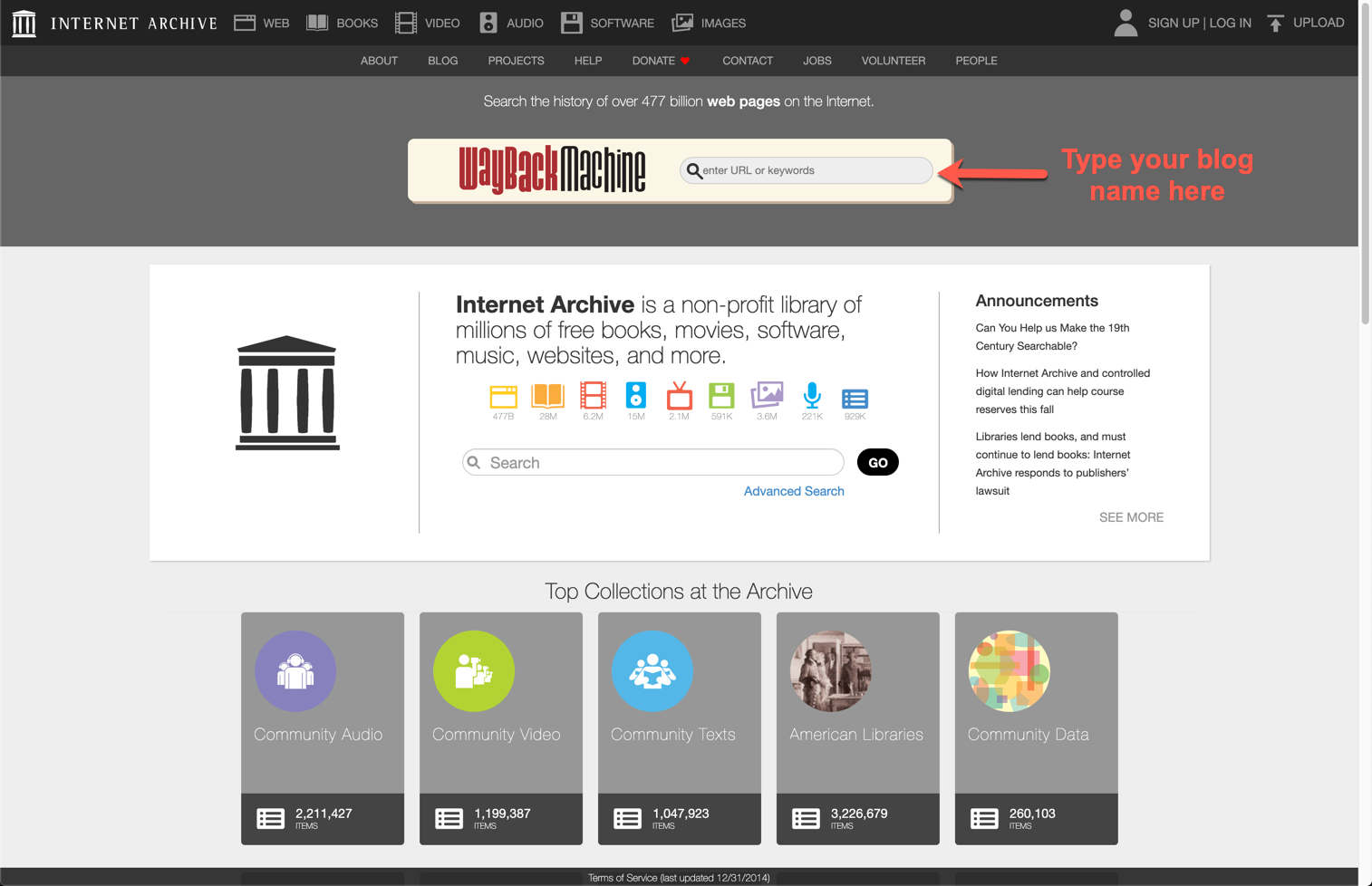The width and height of the screenshot is (1372, 886).
Task: Click the Announcements heading
Action: pyautogui.click(x=1037, y=301)
